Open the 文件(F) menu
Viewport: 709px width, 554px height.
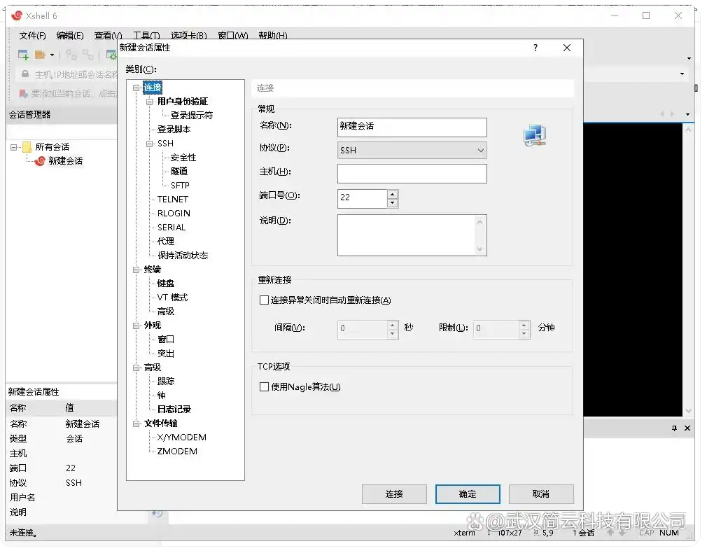coord(33,35)
